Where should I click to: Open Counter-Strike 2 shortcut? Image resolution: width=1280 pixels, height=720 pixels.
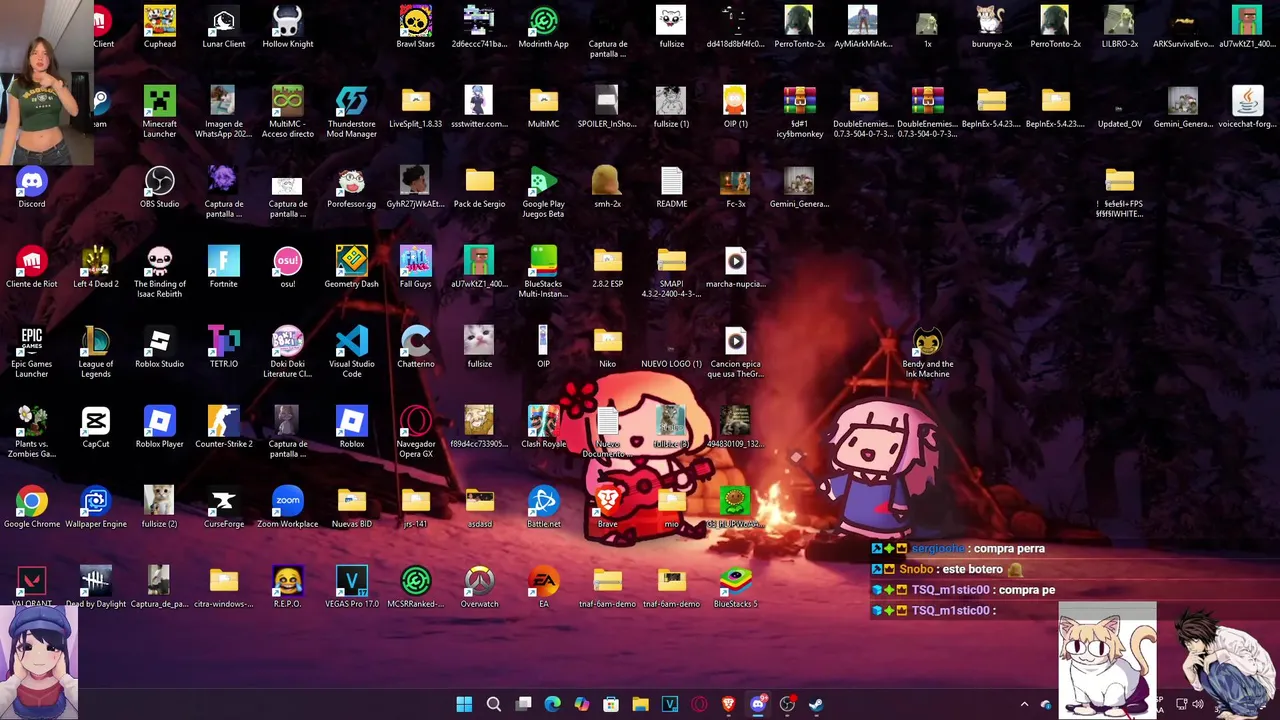click(x=223, y=427)
